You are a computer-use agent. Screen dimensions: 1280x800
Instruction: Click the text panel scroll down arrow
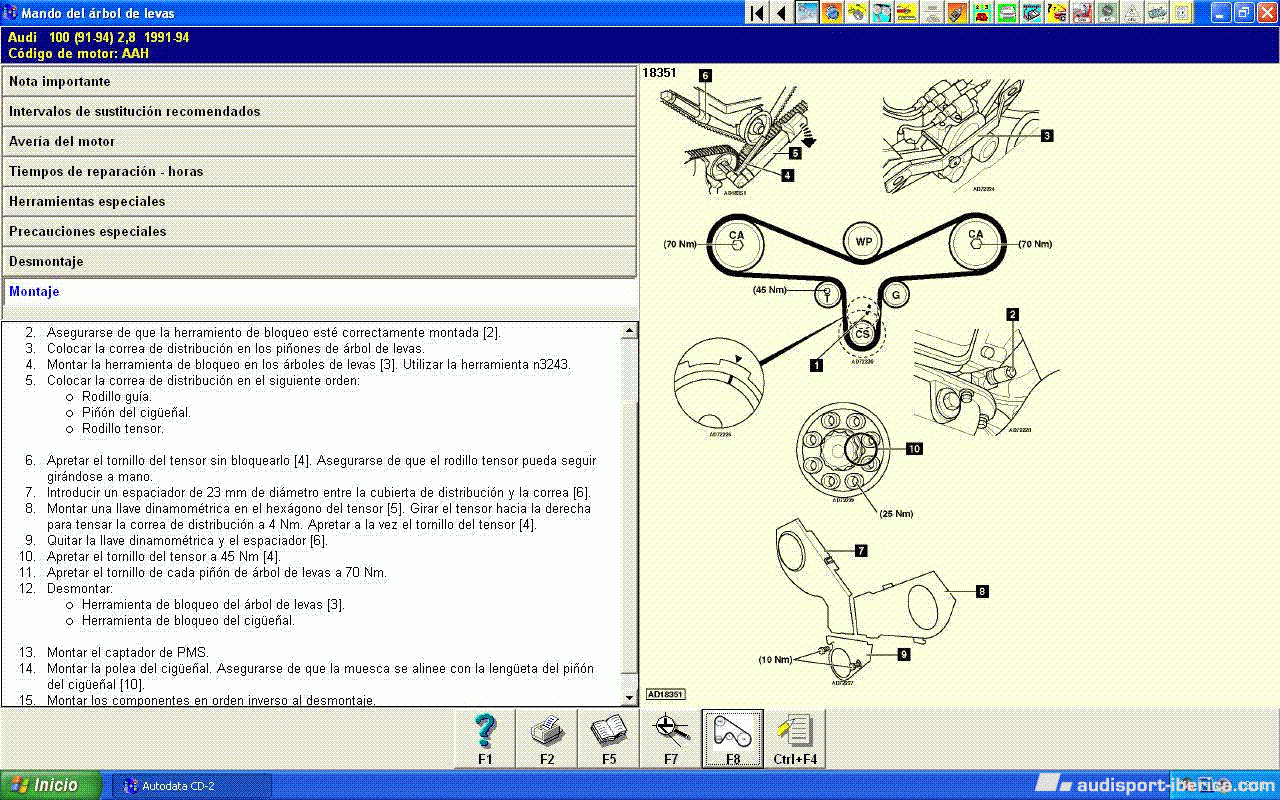coord(629,697)
